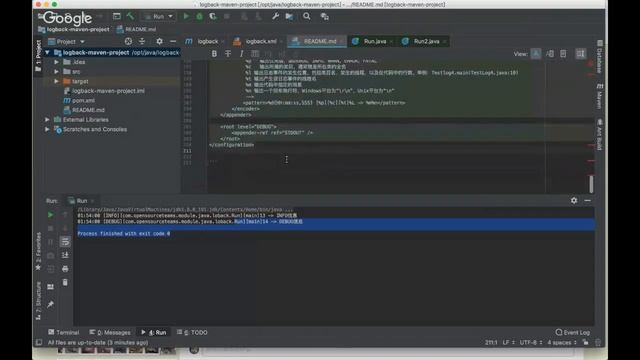The image size is (640, 360).
Task: Expand Scratches and Consoles node
Action: pyautogui.click(x=47, y=129)
